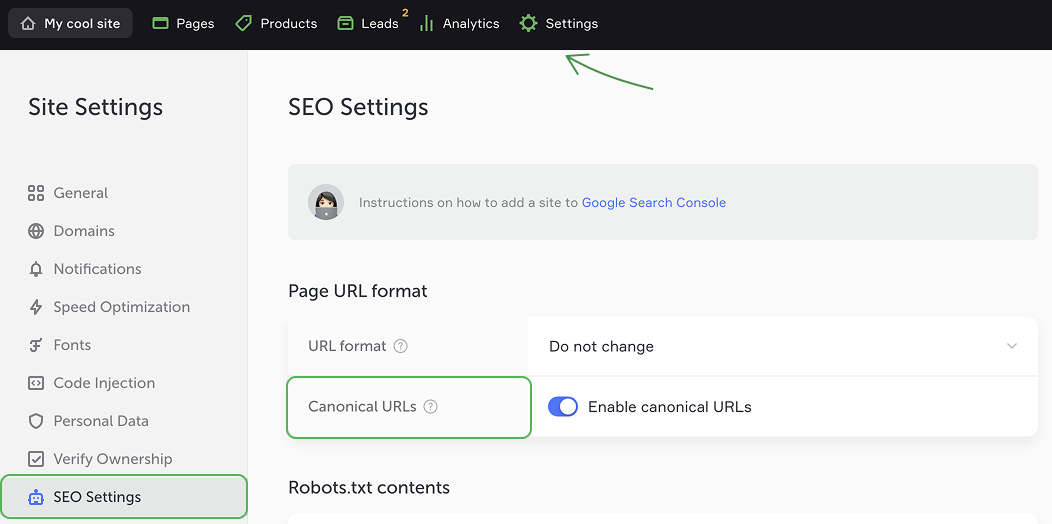Viewport: 1052px width, 524px height.
Task: Select General in site settings sidebar
Action: 80,193
